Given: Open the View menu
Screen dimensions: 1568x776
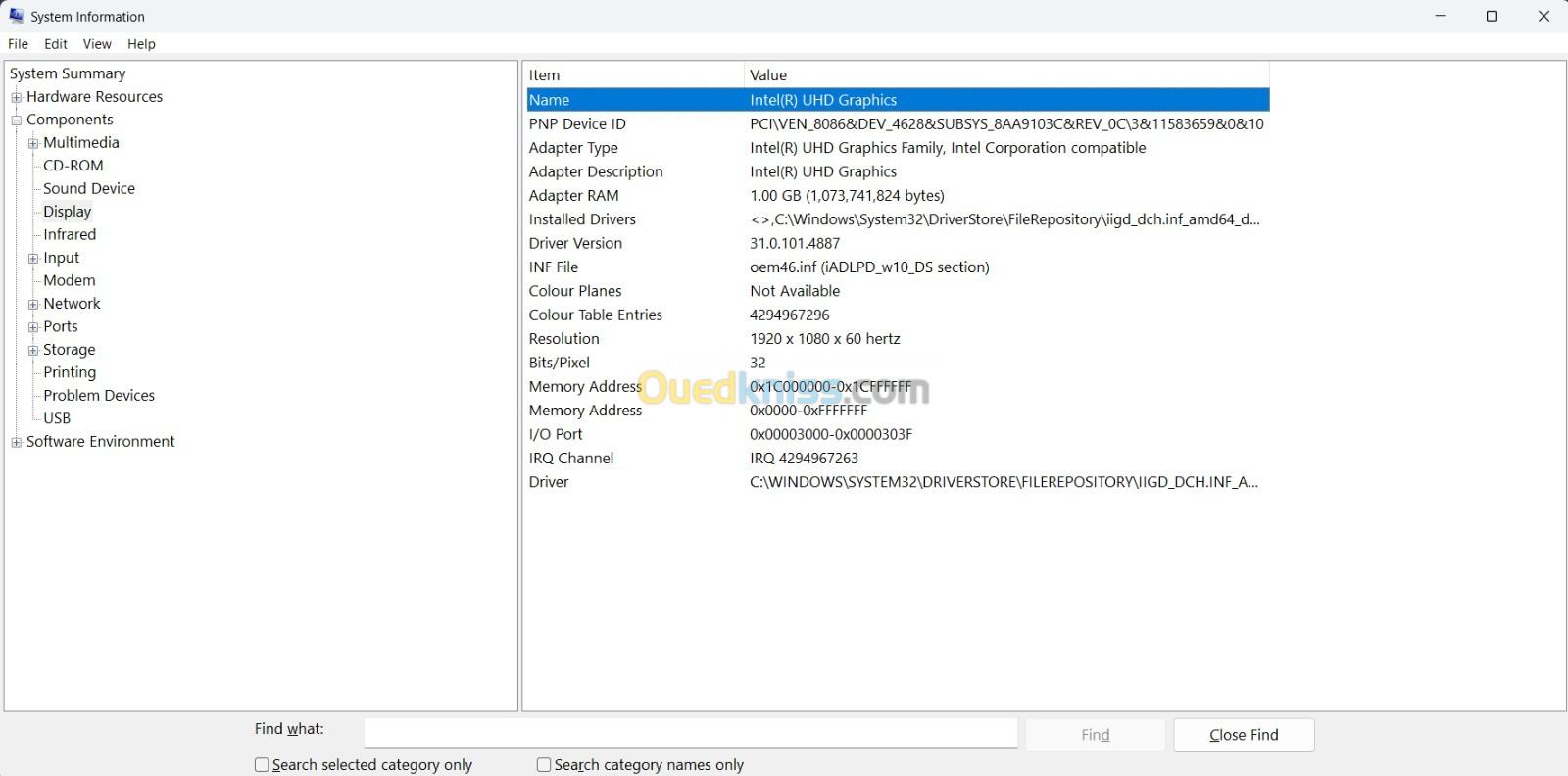Looking at the screenshot, I should pyautogui.click(x=97, y=44).
